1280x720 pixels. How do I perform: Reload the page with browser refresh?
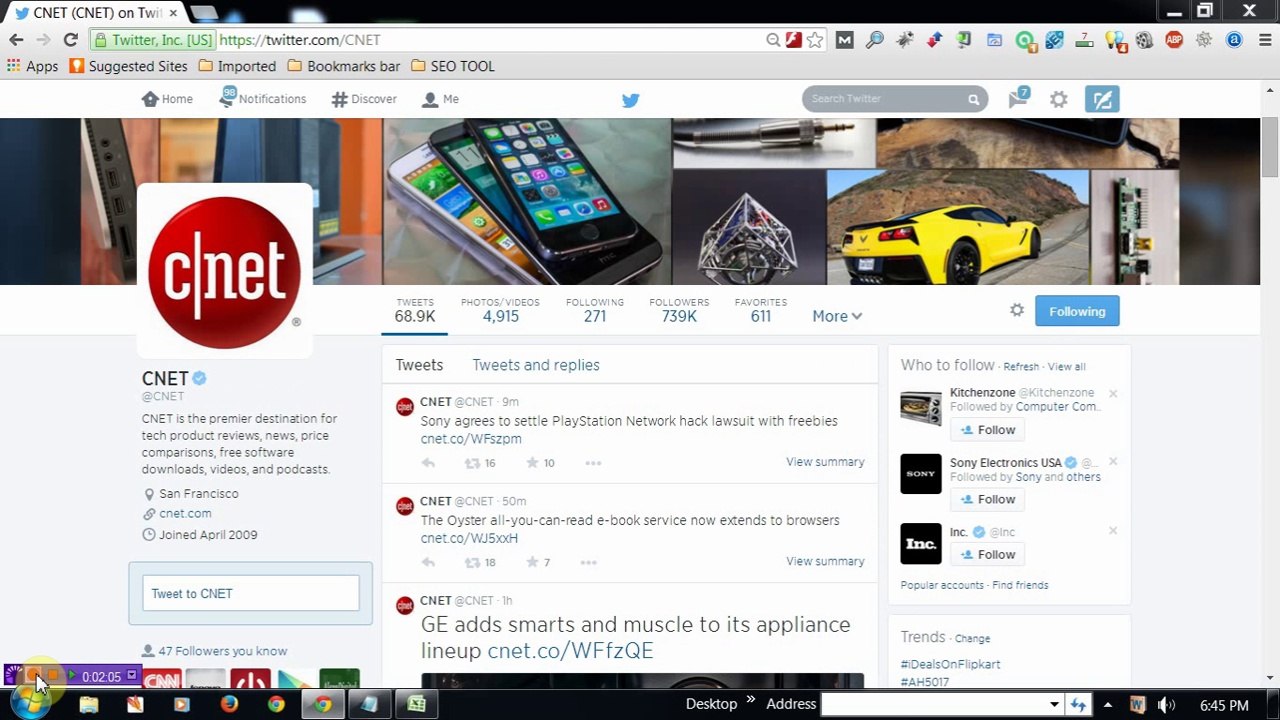70,40
